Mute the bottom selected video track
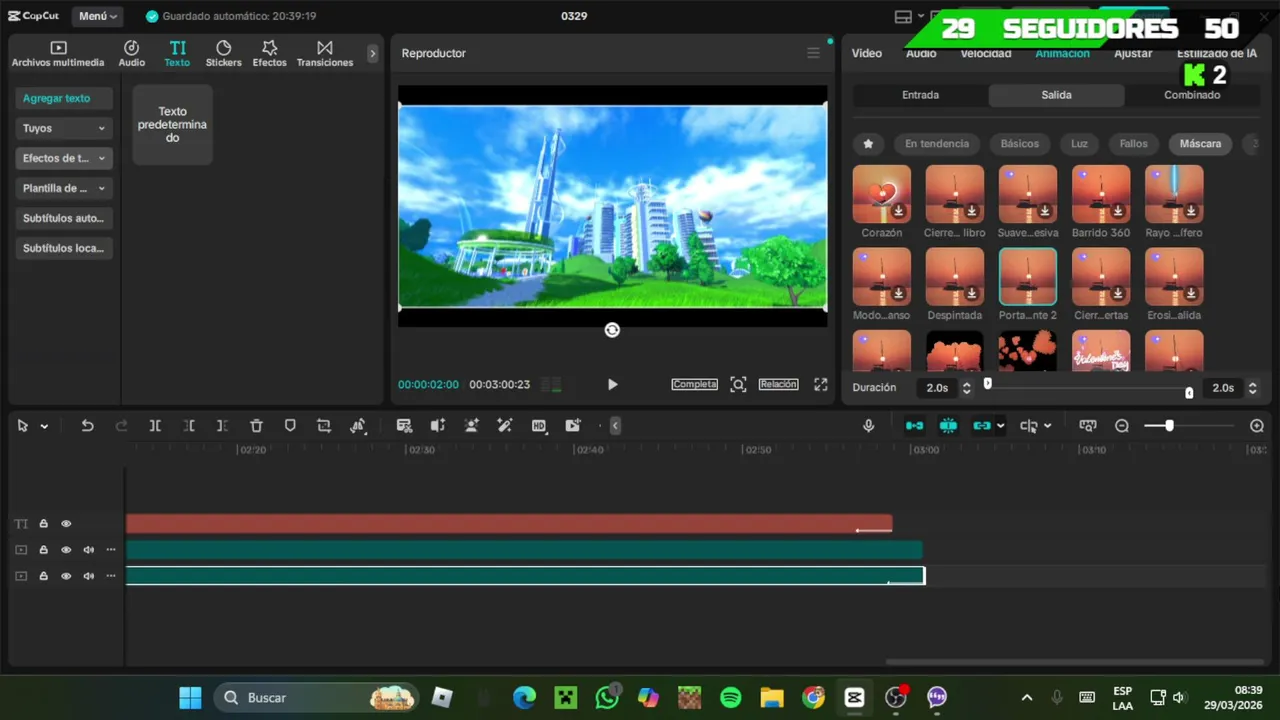 (88, 576)
